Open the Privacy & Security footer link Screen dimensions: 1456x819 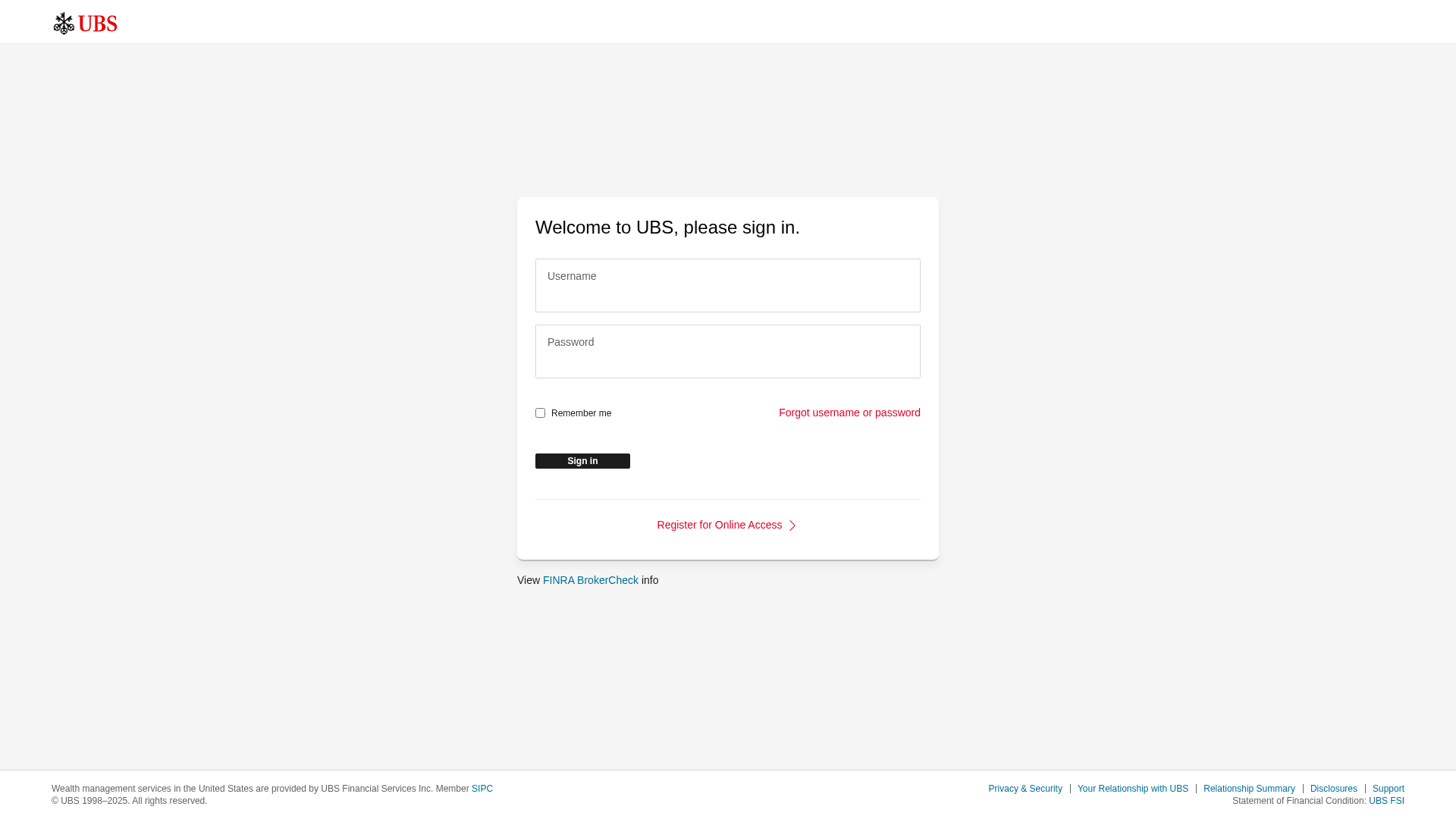click(x=1025, y=789)
